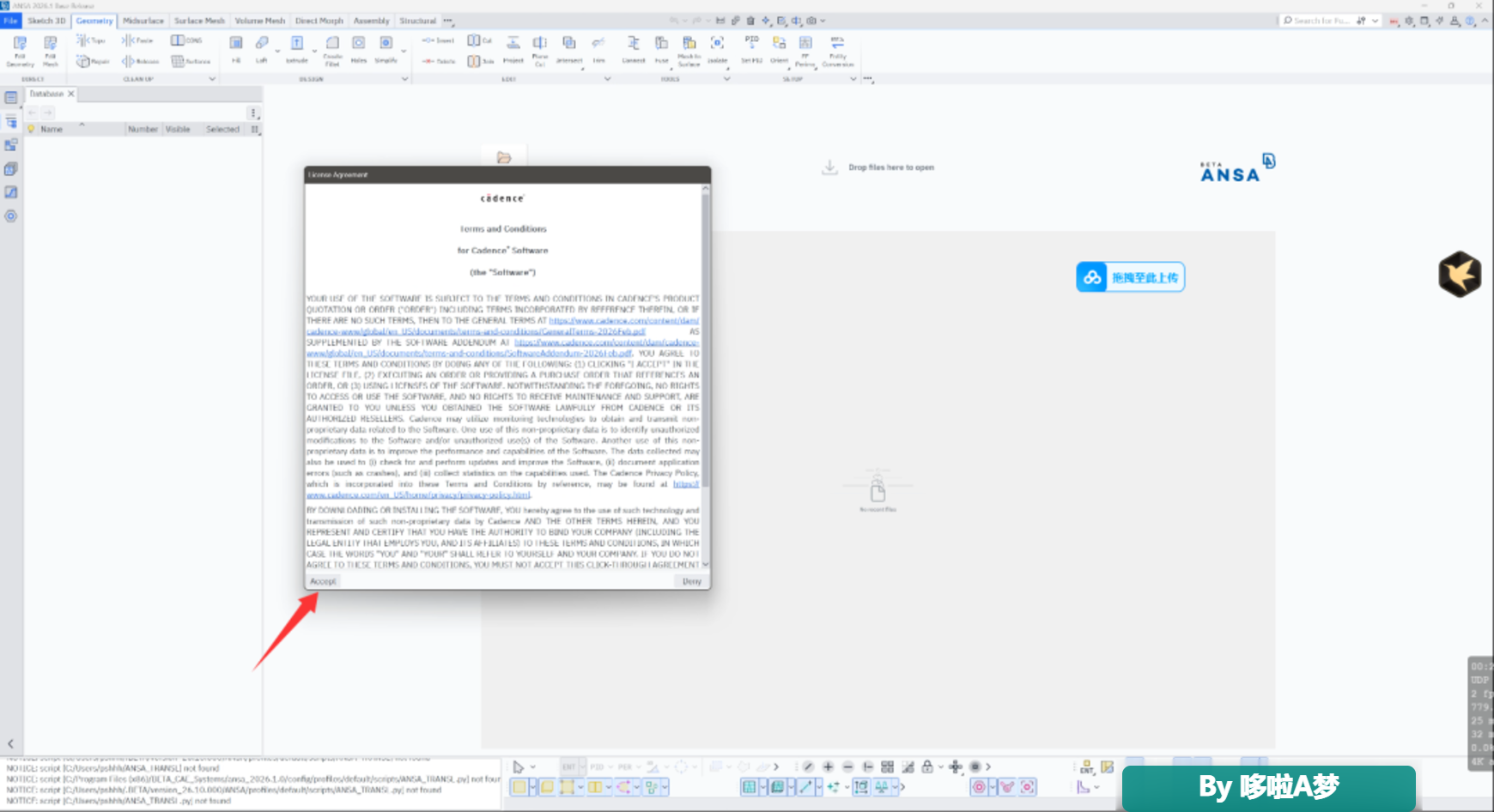Expand the Edit group arrow

[607, 79]
